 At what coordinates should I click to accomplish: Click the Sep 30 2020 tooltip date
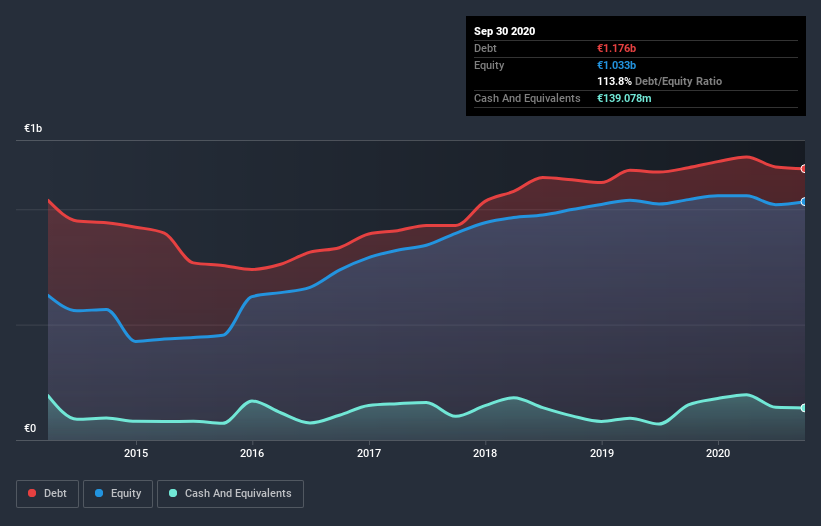pos(504,31)
